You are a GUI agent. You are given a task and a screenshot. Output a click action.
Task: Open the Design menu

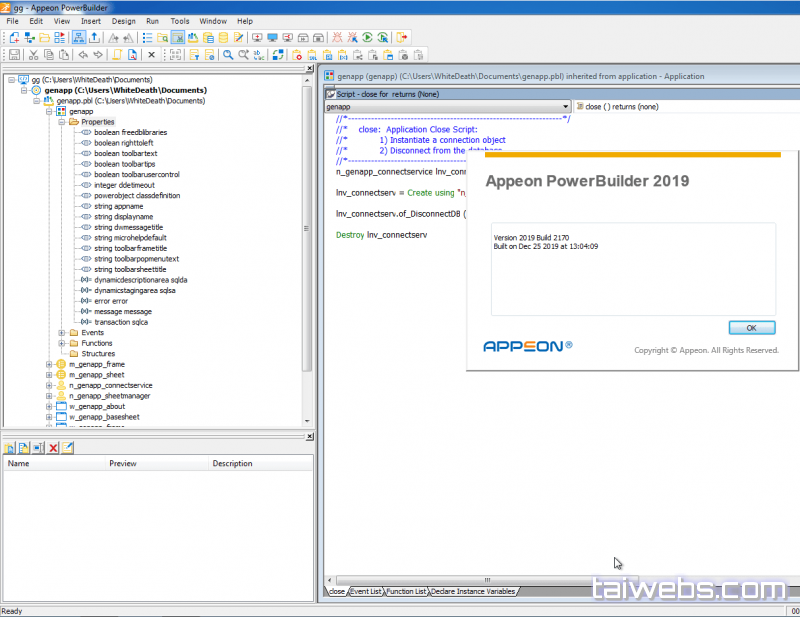pyautogui.click(x=124, y=21)
